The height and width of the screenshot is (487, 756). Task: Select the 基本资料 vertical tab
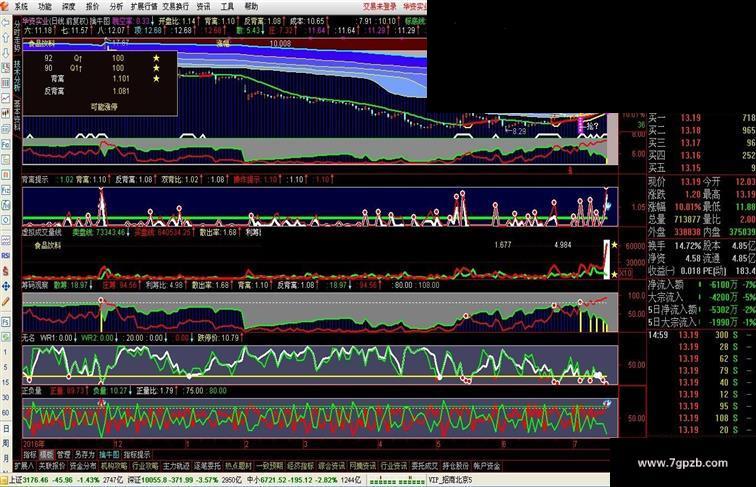point(17,116)
